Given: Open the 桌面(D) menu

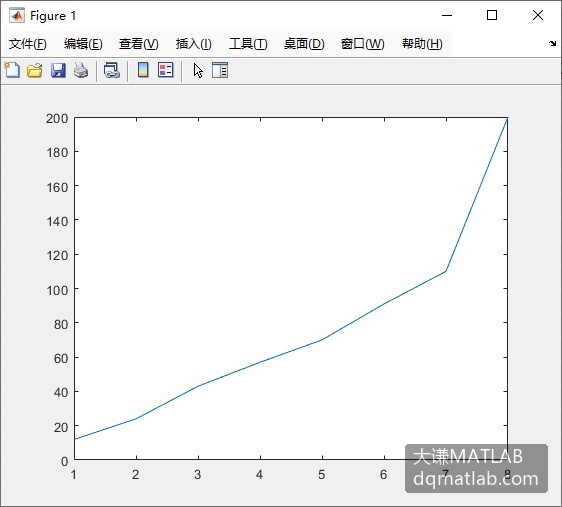Looking at the screenshot, I should pos(304,44).
